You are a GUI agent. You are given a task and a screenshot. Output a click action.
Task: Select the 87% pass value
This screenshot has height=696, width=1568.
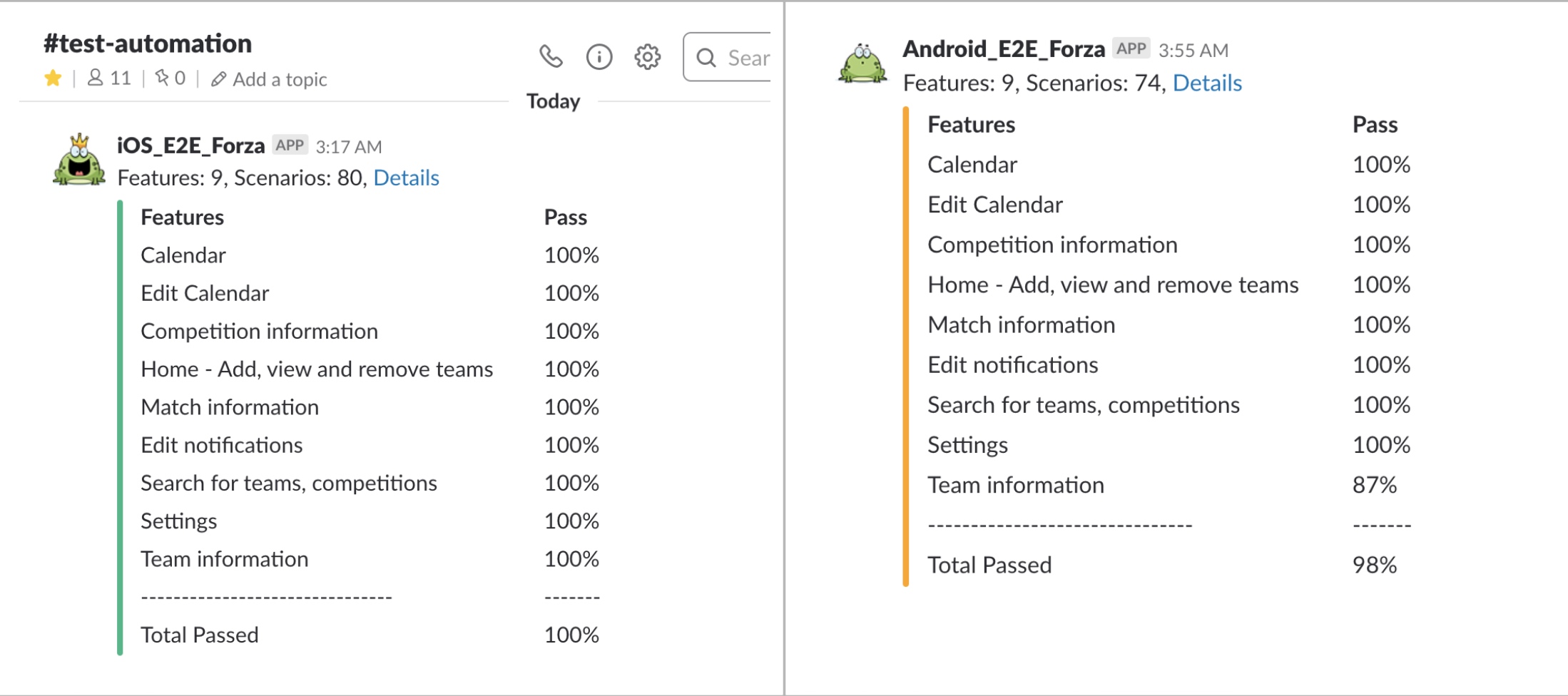1375,485
